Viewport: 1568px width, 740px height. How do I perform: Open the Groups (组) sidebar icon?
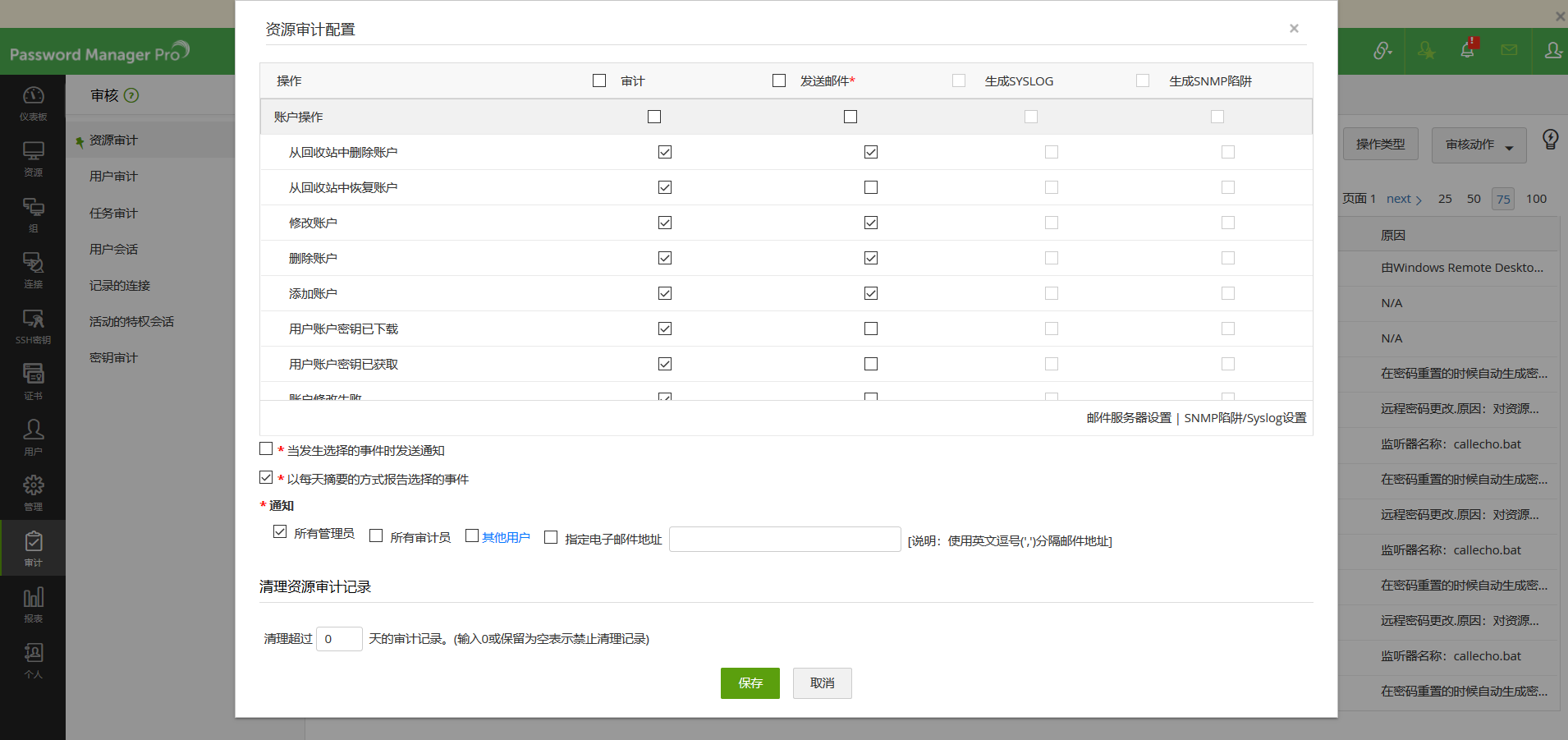(33, 214)
